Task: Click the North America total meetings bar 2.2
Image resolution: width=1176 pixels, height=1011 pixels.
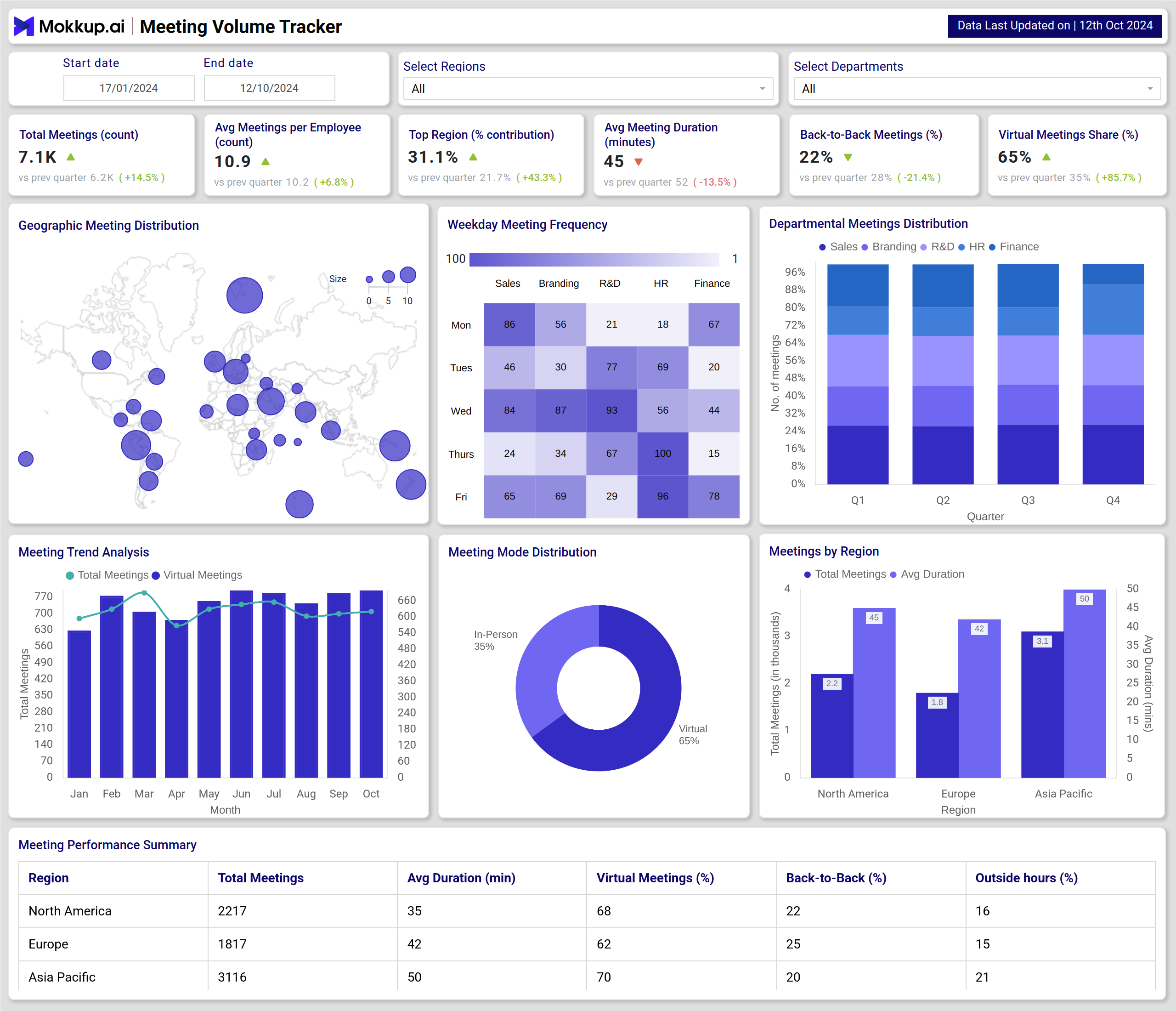Action: tap(832, 726)
